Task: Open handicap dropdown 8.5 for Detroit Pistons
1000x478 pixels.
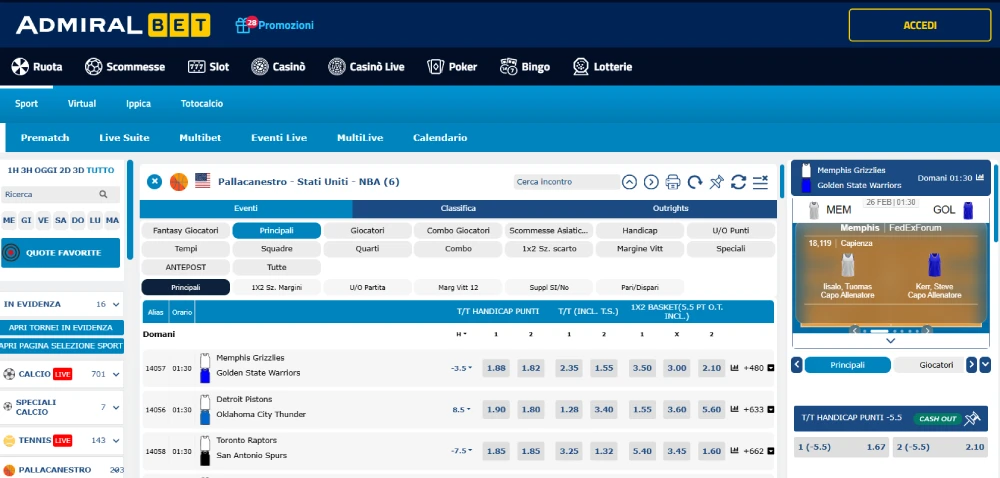Action: coord(462,409)
